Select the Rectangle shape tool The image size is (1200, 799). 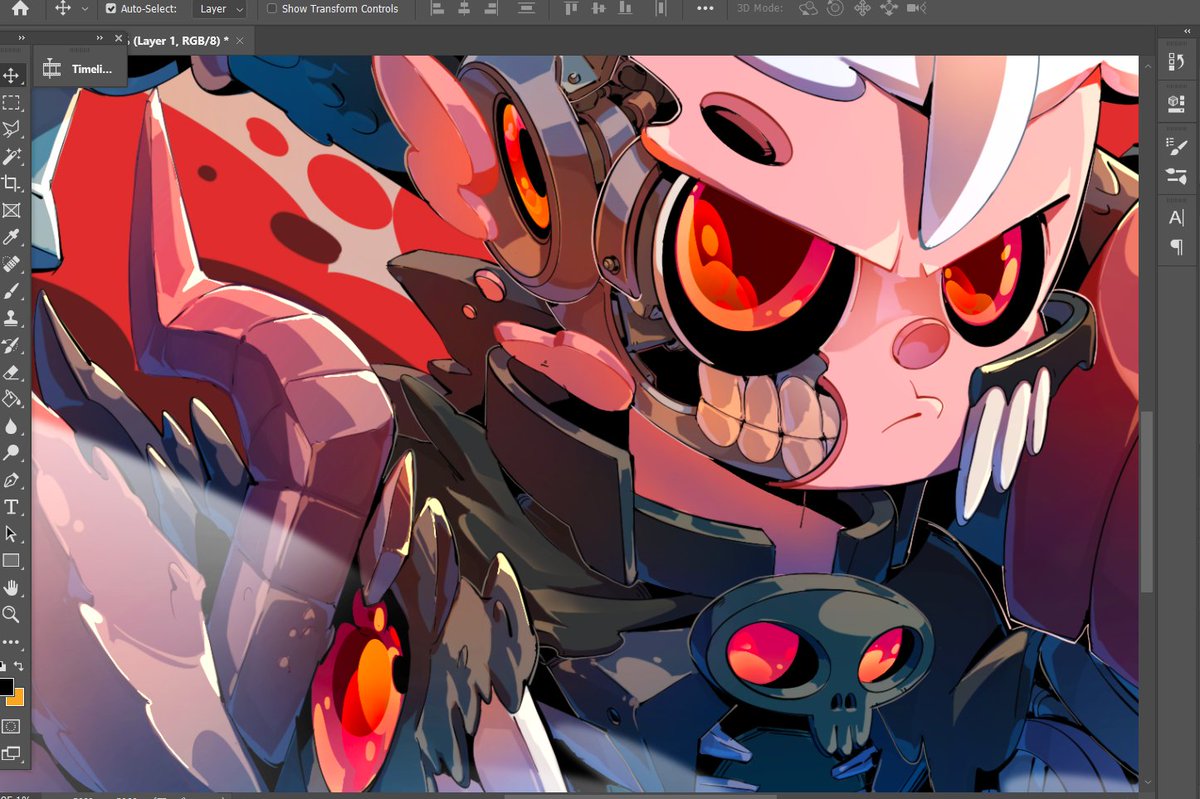[x=11, y=561]
